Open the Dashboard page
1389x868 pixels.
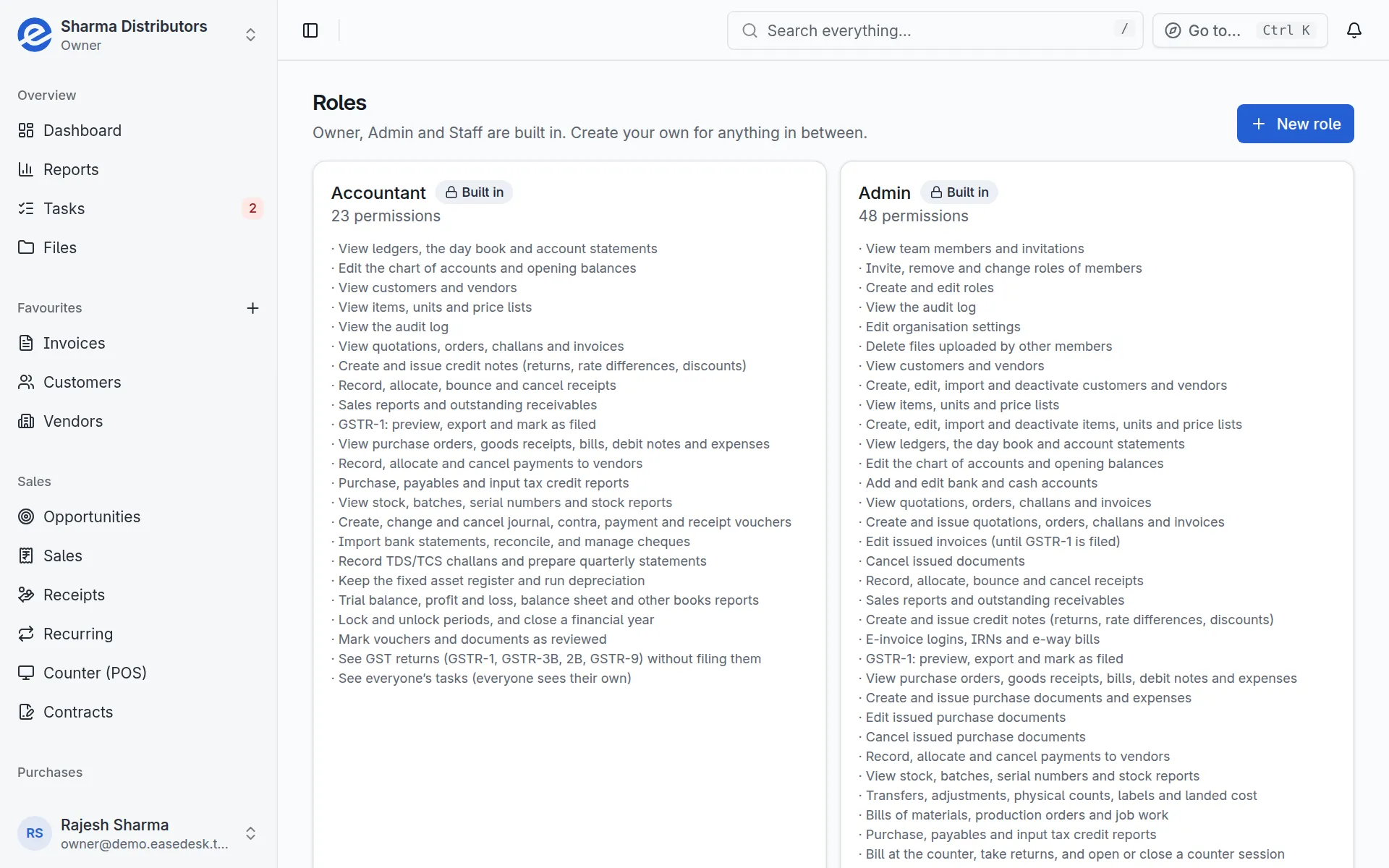point(139,130)
